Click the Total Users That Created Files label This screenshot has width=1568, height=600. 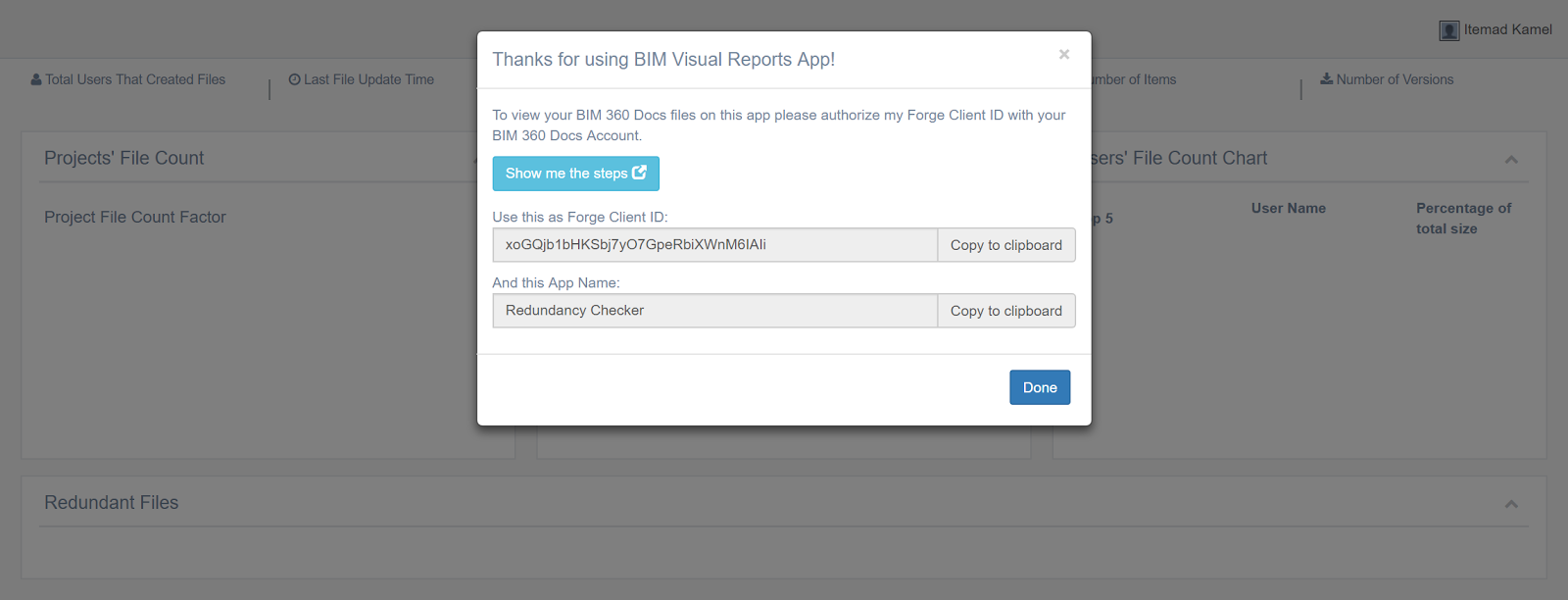[135, 79]
